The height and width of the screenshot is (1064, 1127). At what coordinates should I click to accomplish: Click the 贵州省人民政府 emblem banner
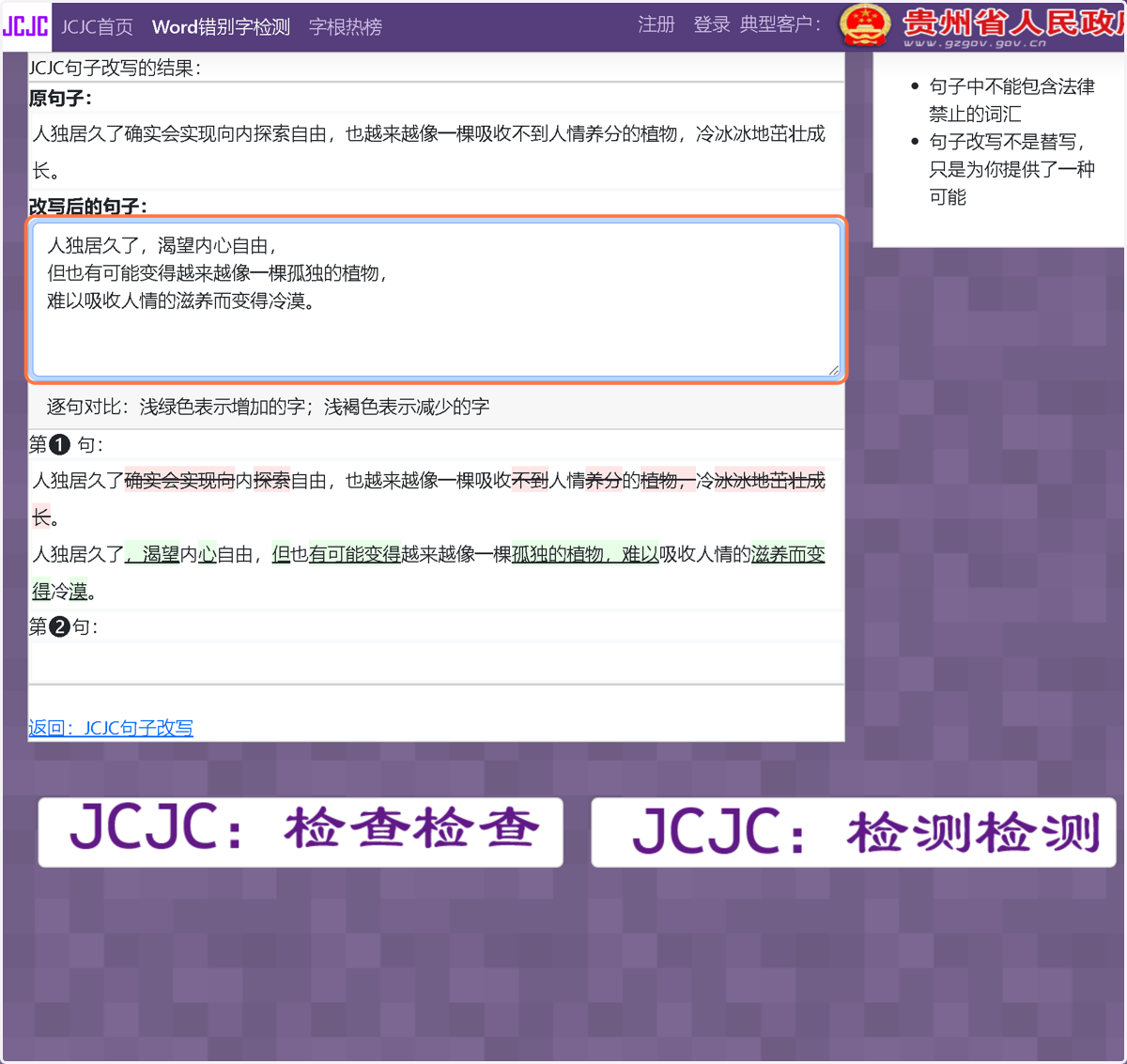982,25
